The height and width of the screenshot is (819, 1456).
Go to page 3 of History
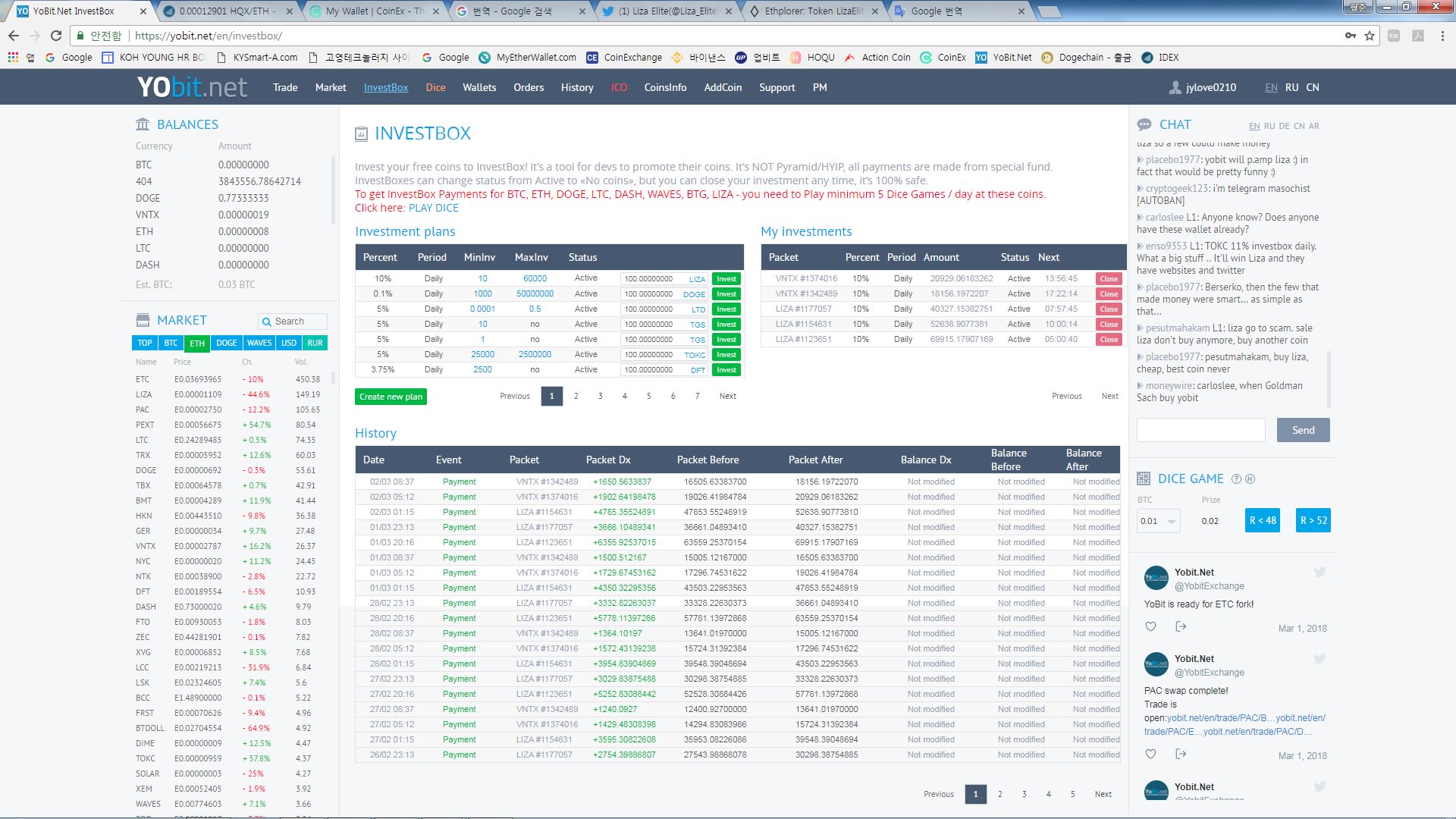coord(1024,794)
